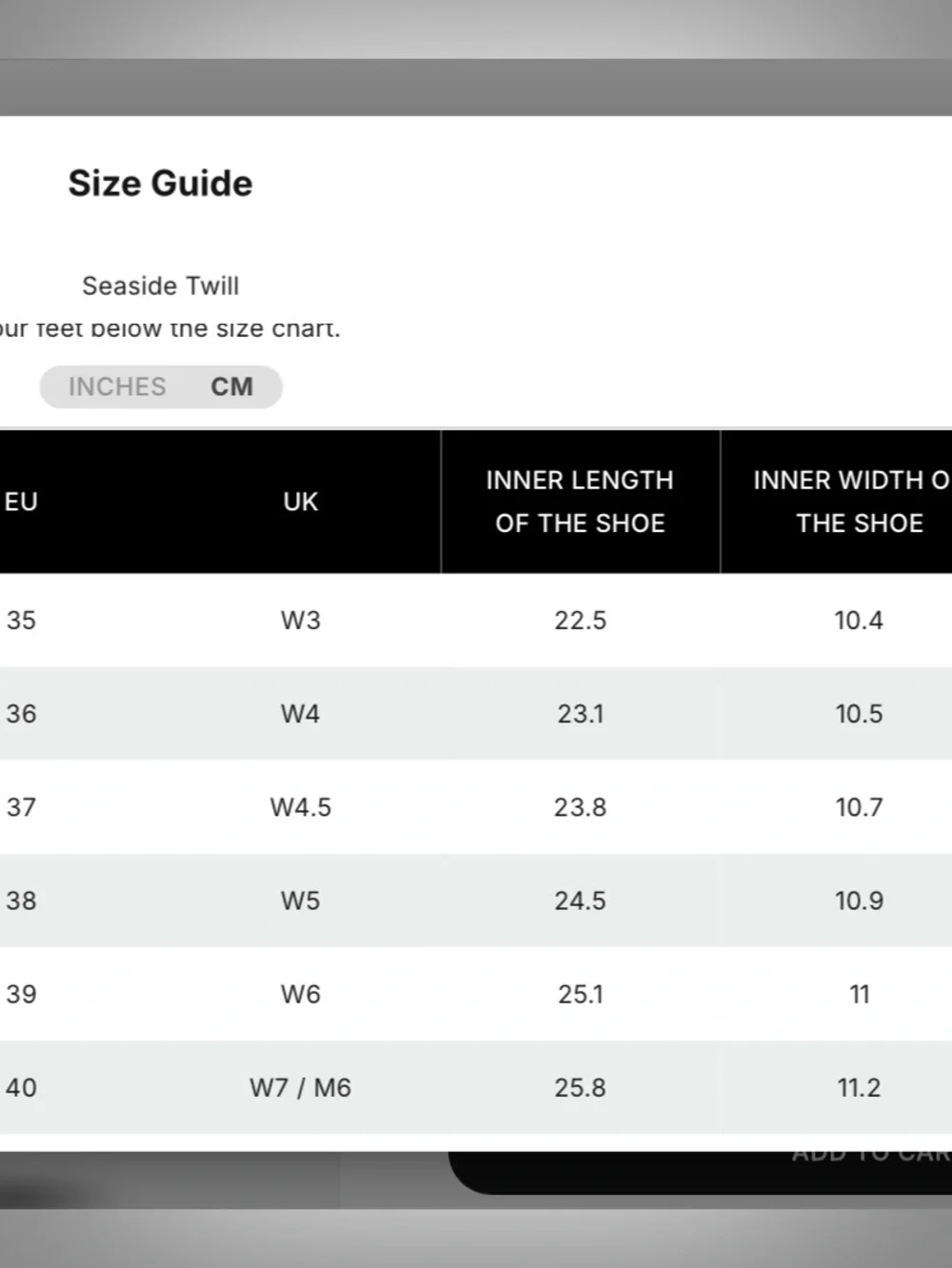
Task: Select EU size 38 cell
Action: pyautogui.click(x=21, y=900)
